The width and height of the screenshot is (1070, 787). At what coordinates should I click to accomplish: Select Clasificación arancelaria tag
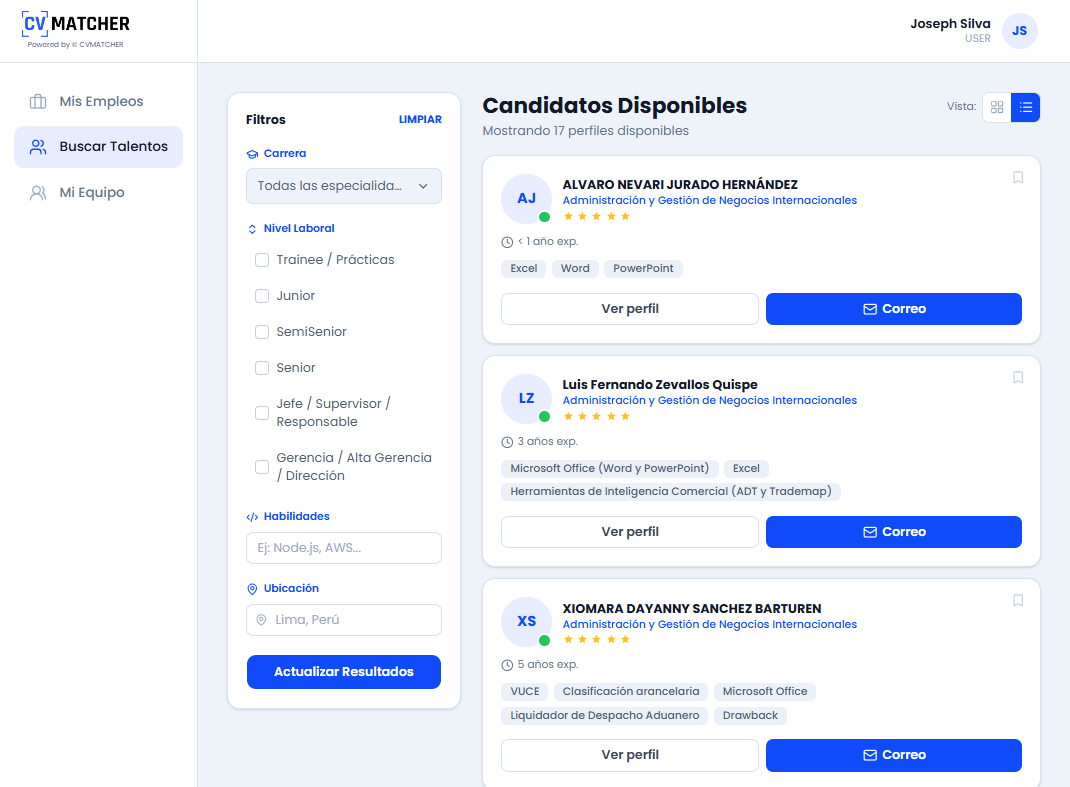631,692
